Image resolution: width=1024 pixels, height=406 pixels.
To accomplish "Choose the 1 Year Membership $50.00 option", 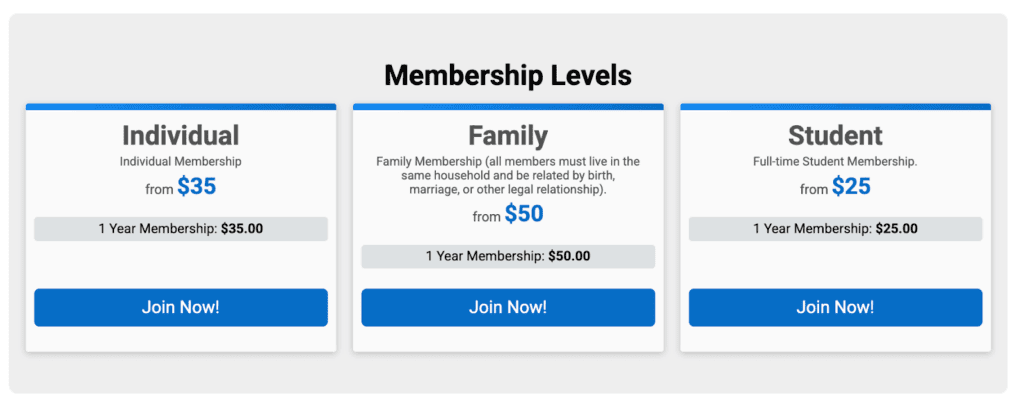I will click(508, 256).
